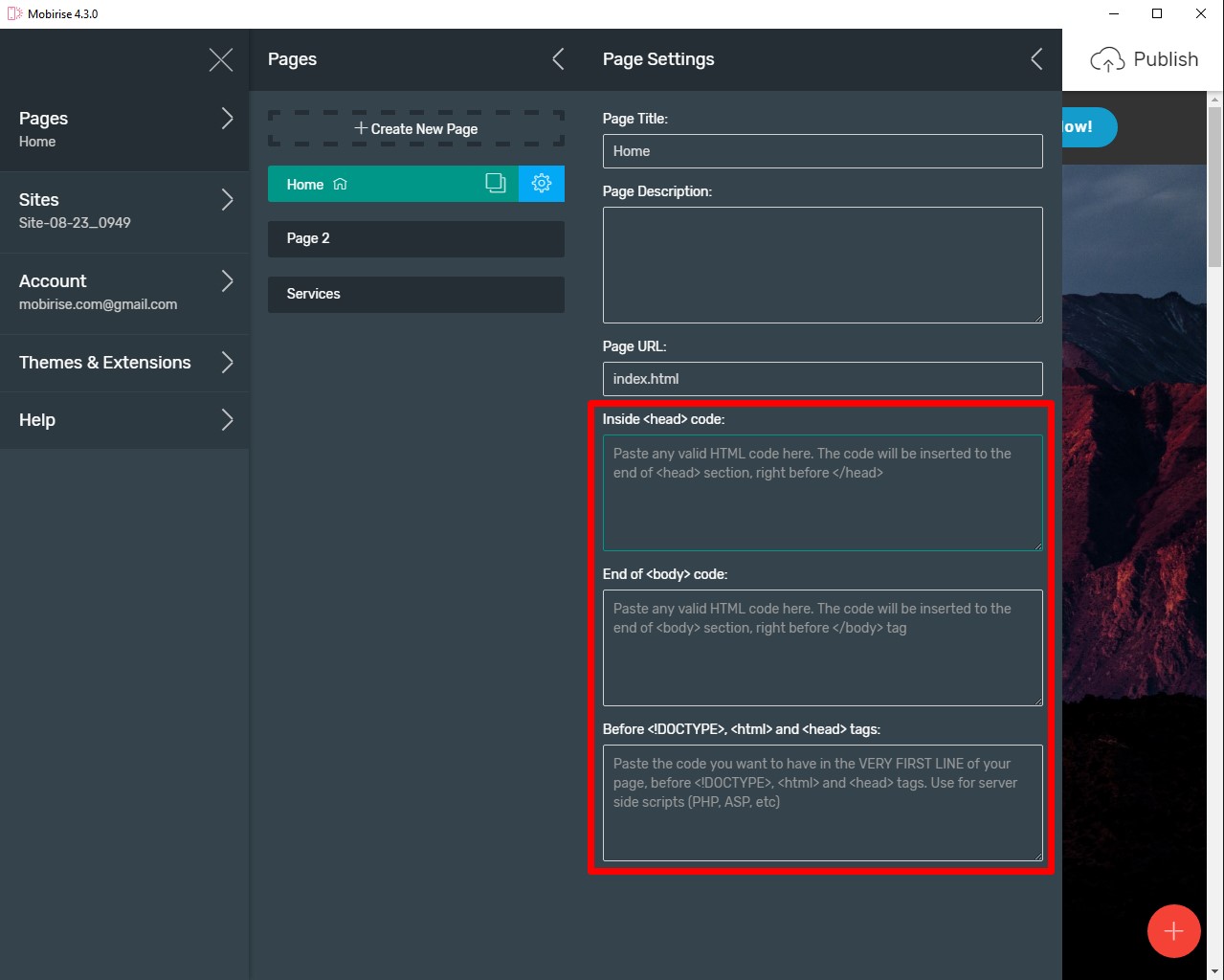
Task: Click Create New Page
Action: tap(415, 127)
